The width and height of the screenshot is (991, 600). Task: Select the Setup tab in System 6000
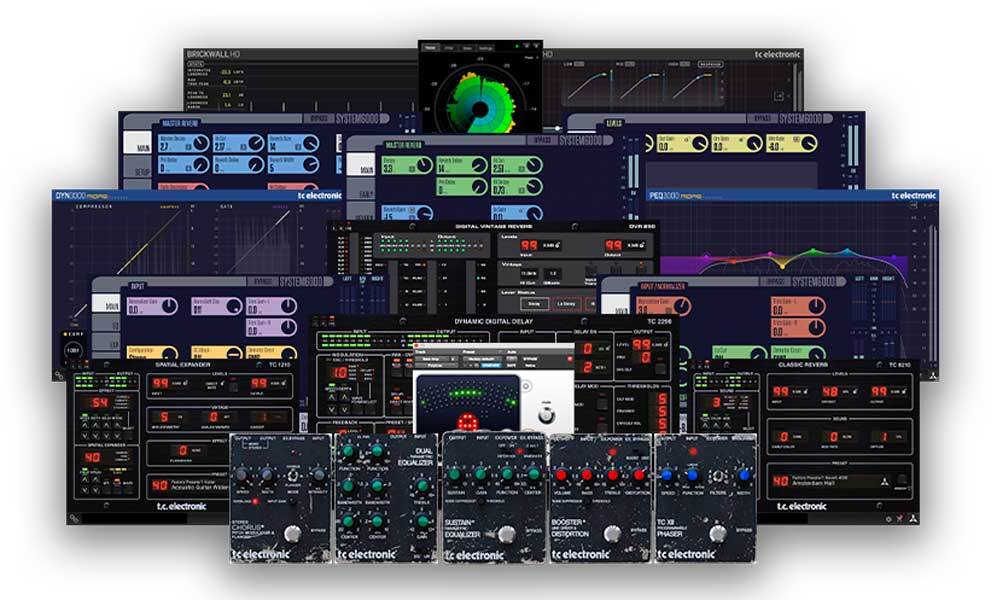click(136, 172)
